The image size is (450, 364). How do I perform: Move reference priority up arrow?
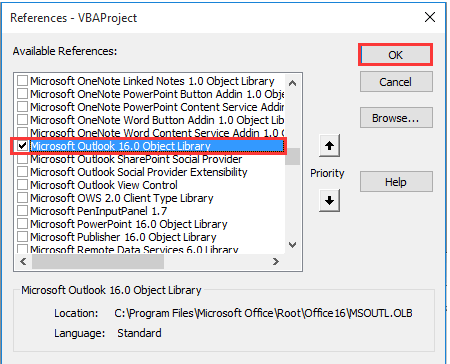click(329, 146)
